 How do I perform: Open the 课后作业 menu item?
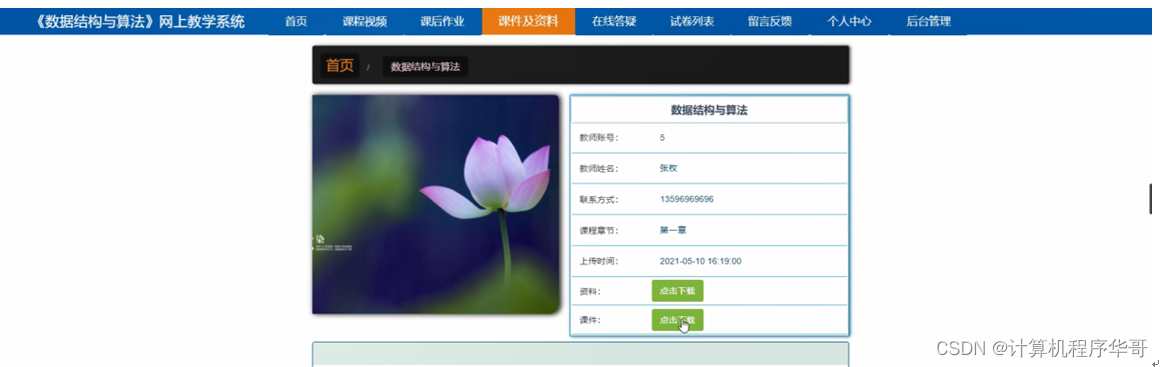(x=442, y=22)
